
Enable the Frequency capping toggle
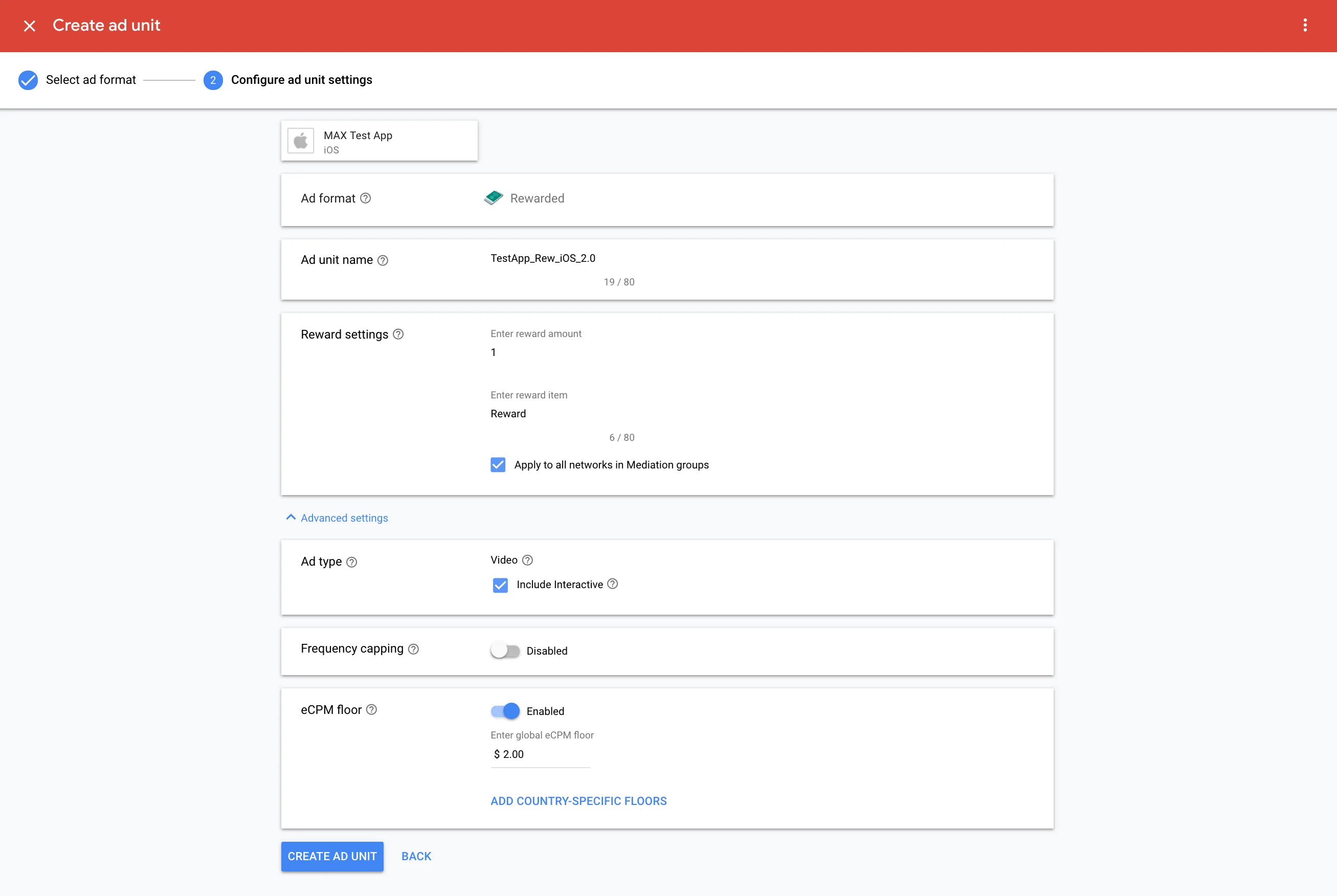[505, 651]
